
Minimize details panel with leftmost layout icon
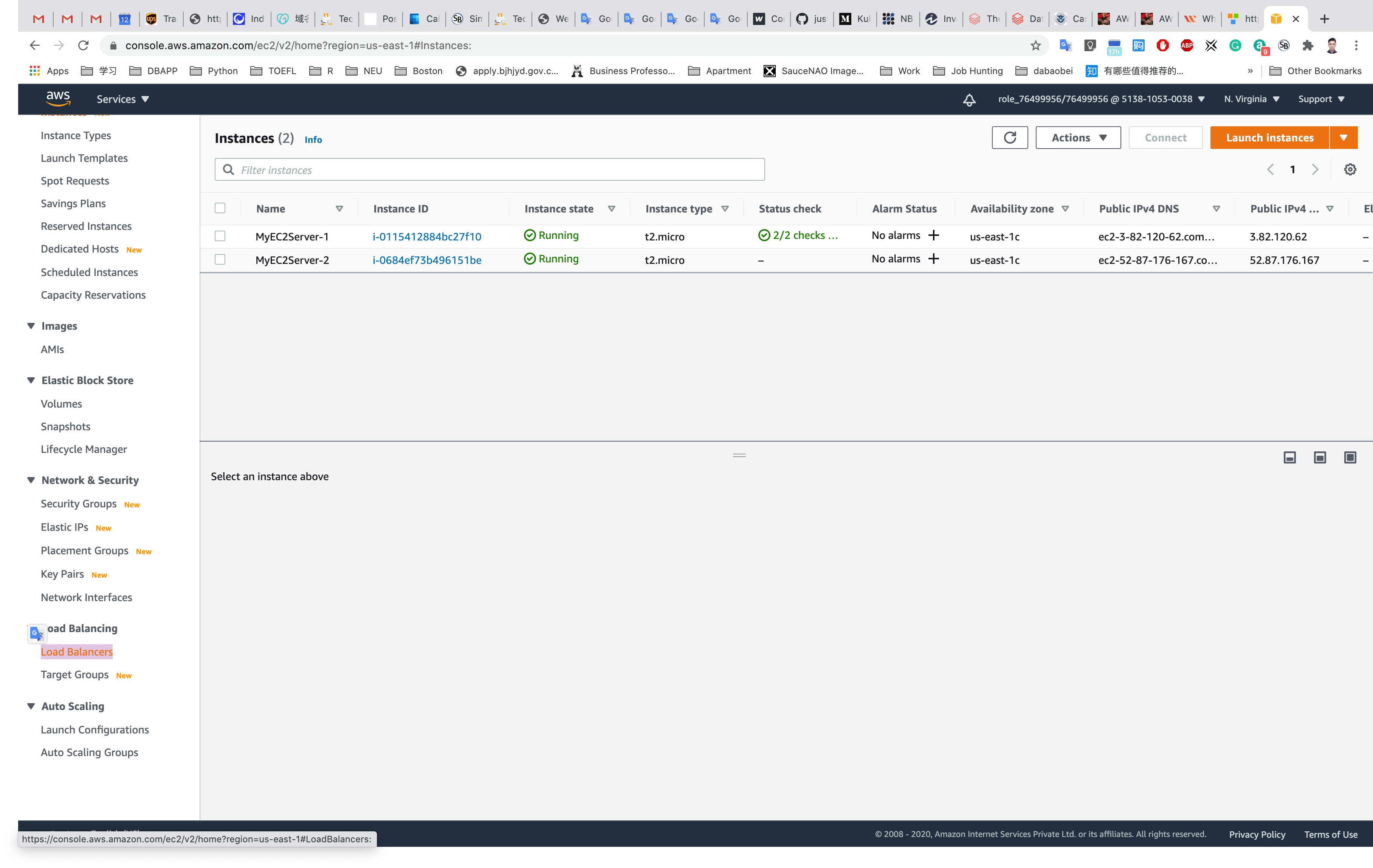(x=1289, y=457)
